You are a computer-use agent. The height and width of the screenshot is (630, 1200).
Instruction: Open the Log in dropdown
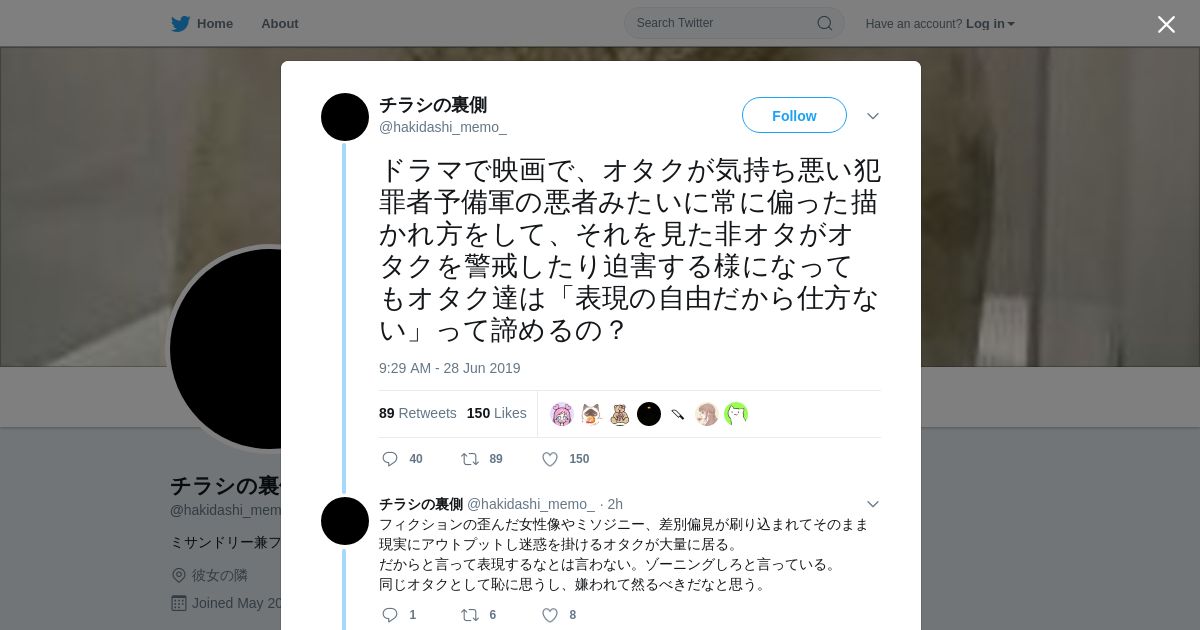click(990, 24)
